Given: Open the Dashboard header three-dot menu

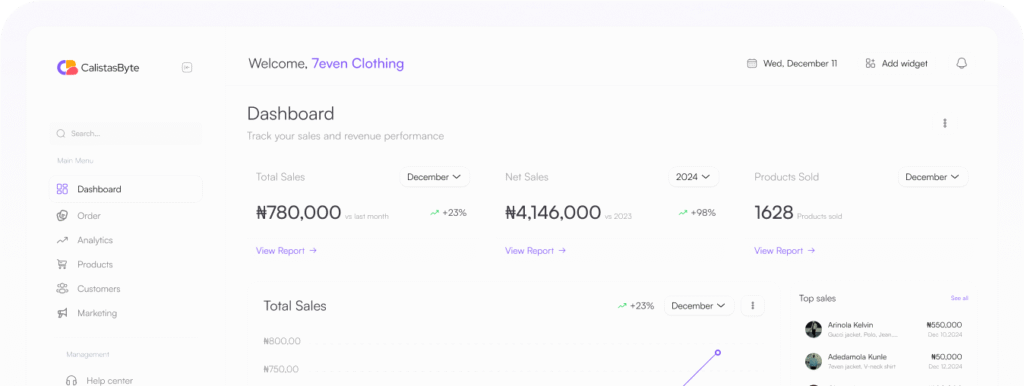Looking at the screenshot, I should [944, 123].
